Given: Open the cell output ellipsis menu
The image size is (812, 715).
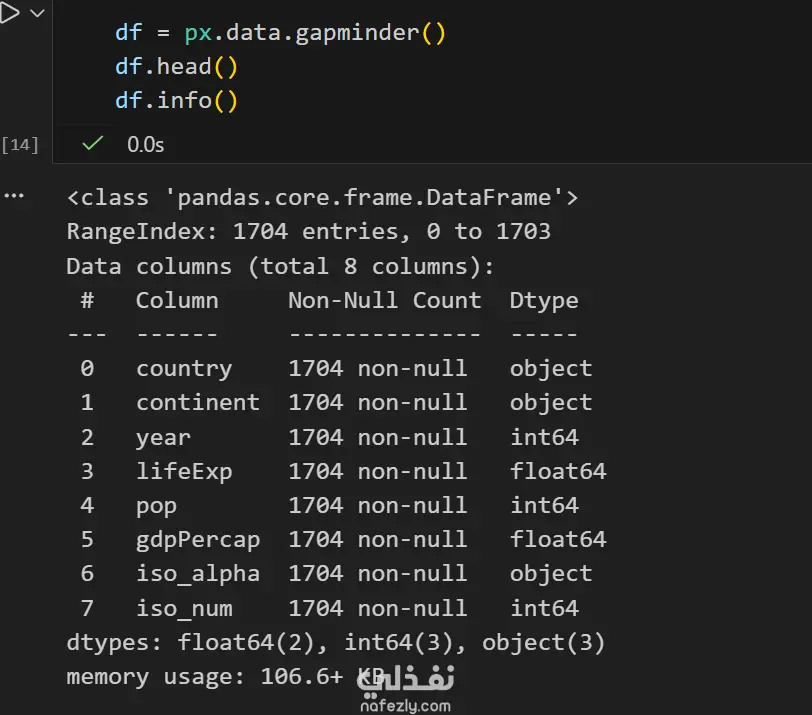Looking at the screenshot, I should click(x=13, y=196).
